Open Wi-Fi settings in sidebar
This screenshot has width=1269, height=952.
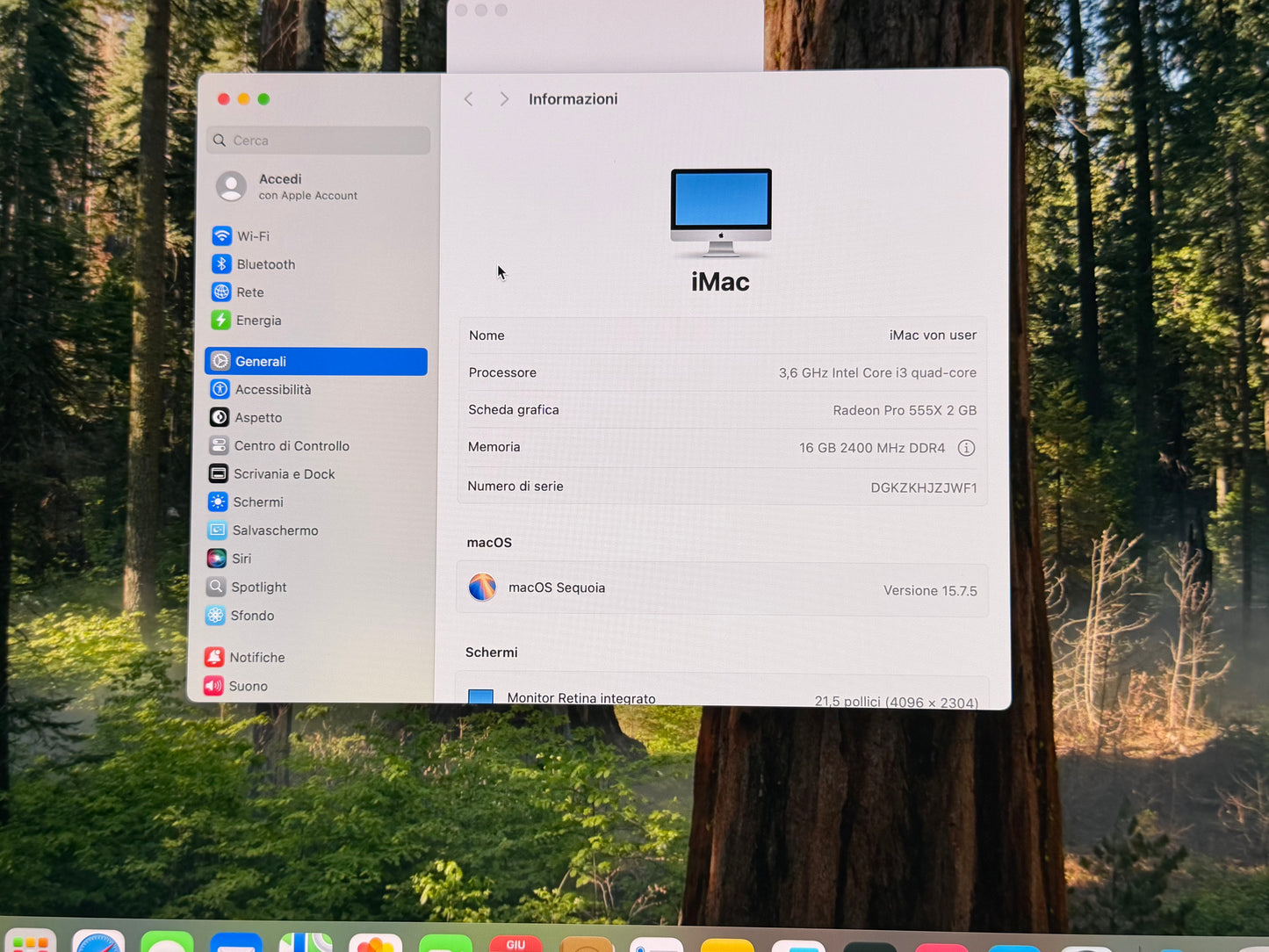240,236
